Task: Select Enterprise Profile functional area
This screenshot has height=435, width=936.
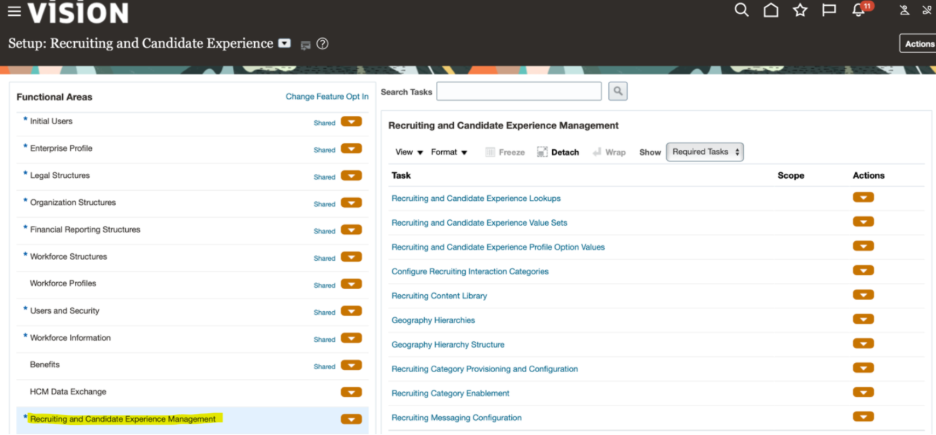Action: pos(61,148)
